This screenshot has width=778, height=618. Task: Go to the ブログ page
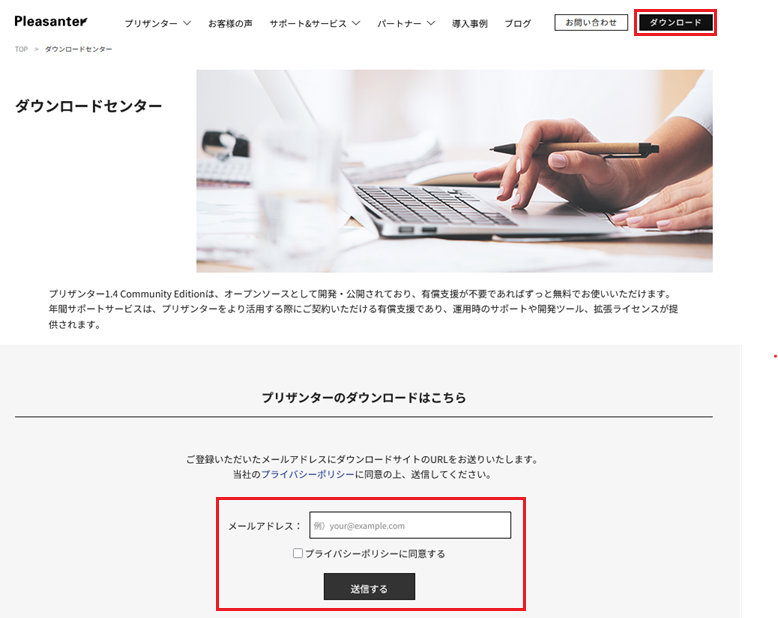tap(518, 23)
